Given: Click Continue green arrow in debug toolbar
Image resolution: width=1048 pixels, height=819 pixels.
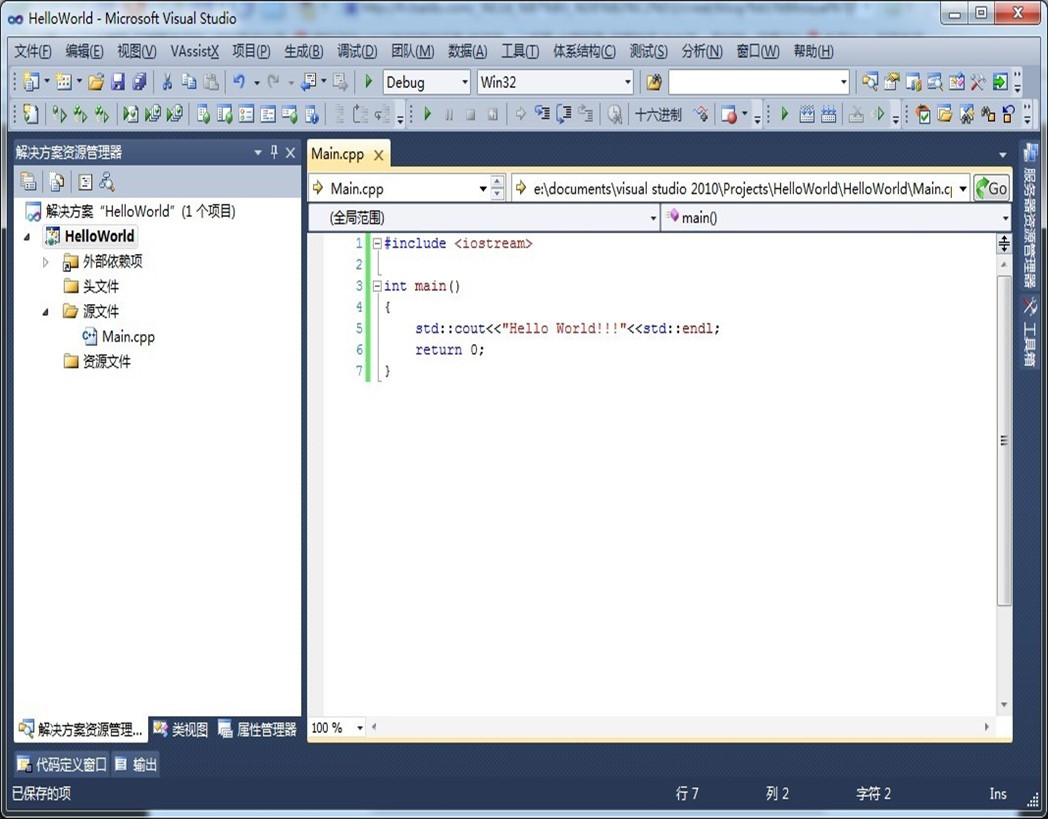Looking at the screenshot, I should pyautogui.click(x=428, y=114).
